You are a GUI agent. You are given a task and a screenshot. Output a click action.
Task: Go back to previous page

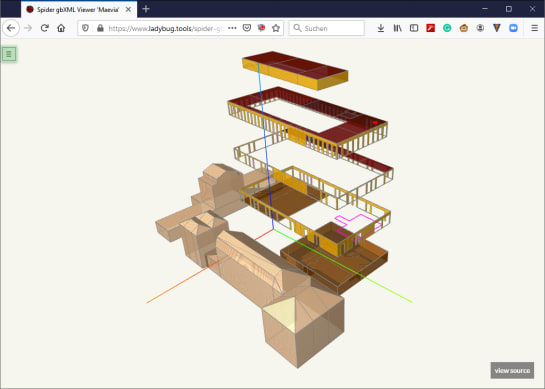[11, 28]
